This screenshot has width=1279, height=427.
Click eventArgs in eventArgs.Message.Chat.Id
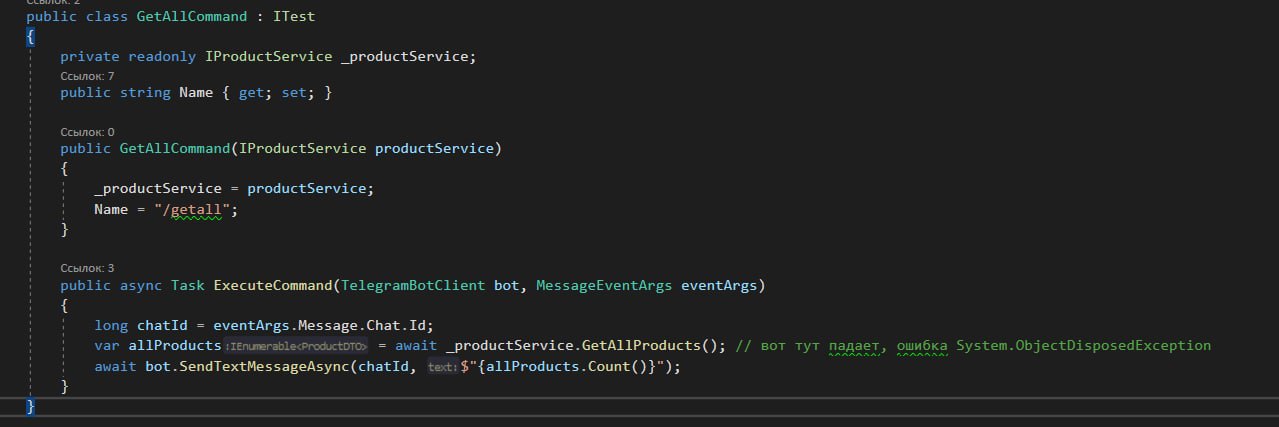[x=250, y=325]
